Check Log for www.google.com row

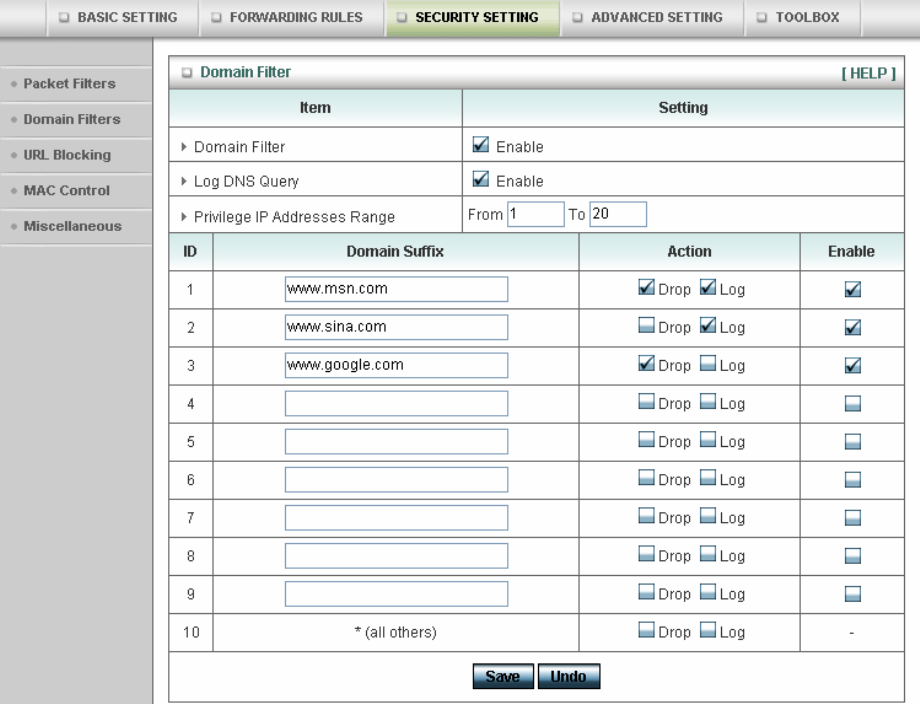[708, 363]
